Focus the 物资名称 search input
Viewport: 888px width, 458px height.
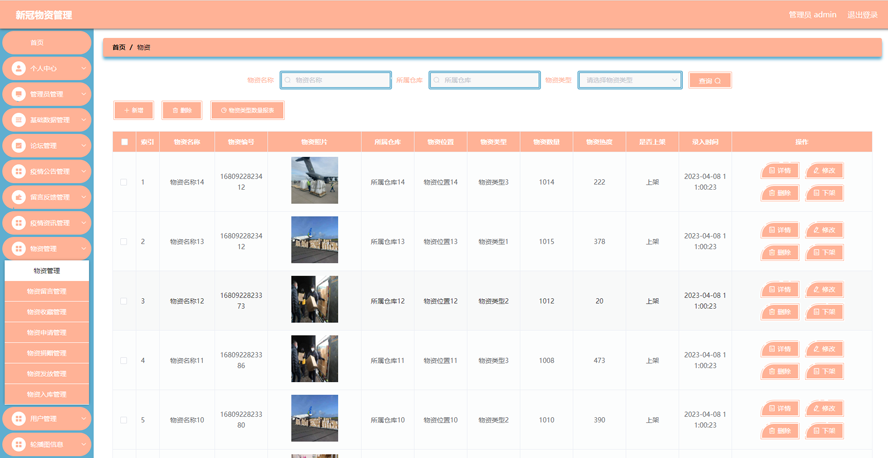click(x=336, y=80)
